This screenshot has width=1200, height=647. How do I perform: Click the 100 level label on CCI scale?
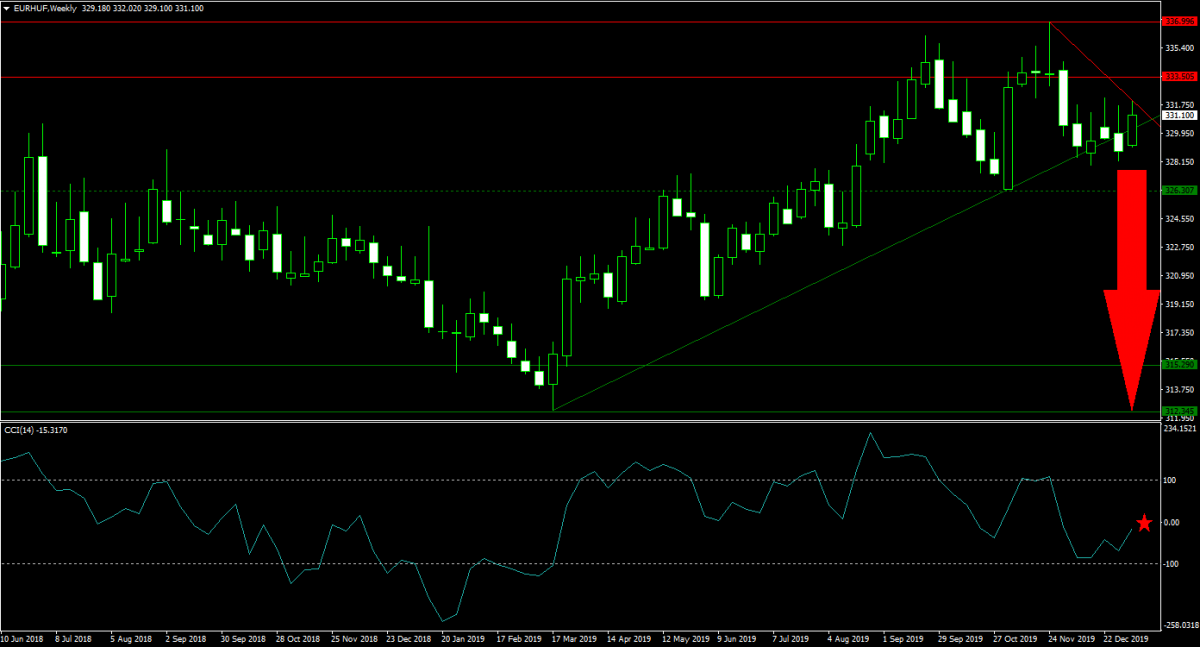click(1170, 480)
